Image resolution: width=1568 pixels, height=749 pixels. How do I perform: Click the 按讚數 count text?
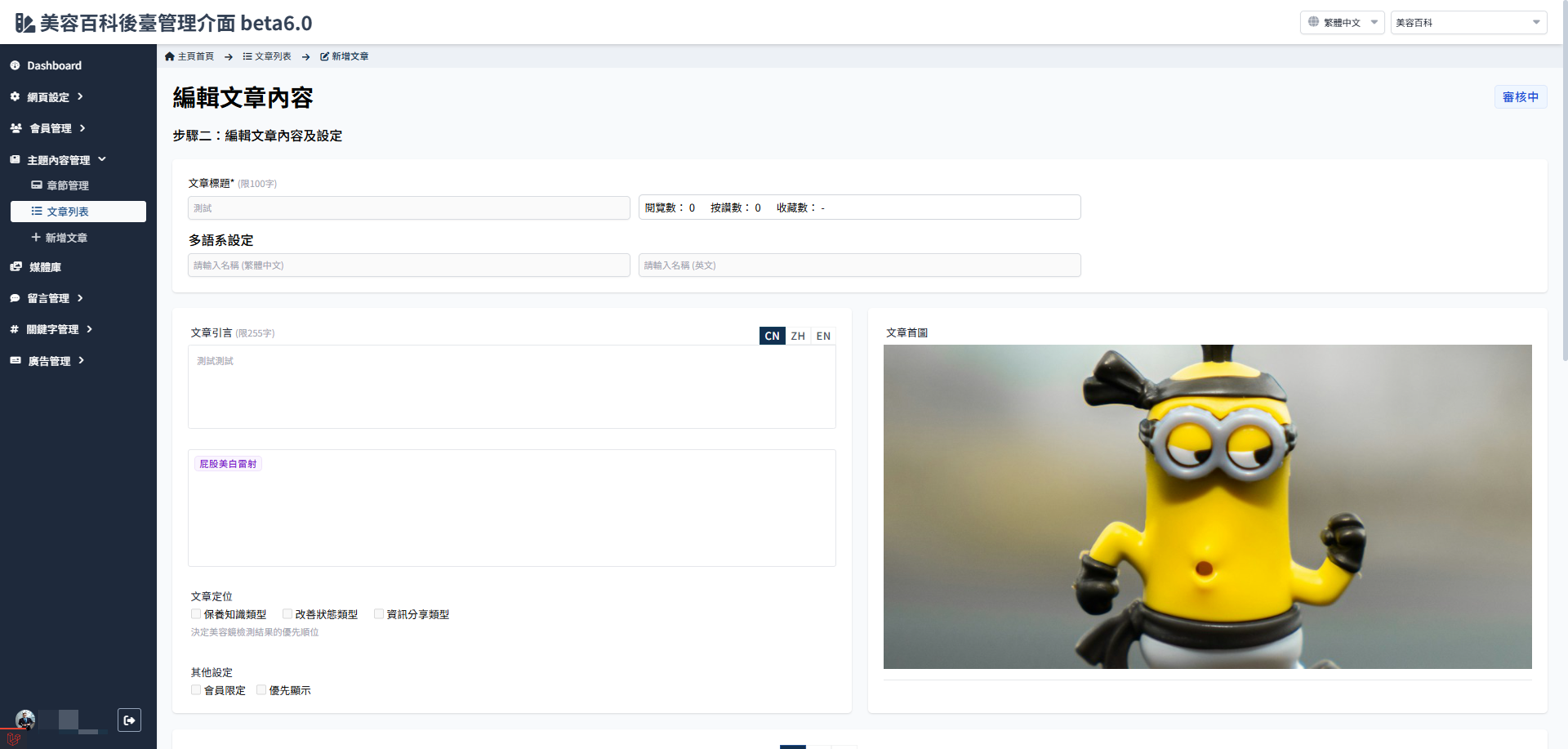click(736, 207)
